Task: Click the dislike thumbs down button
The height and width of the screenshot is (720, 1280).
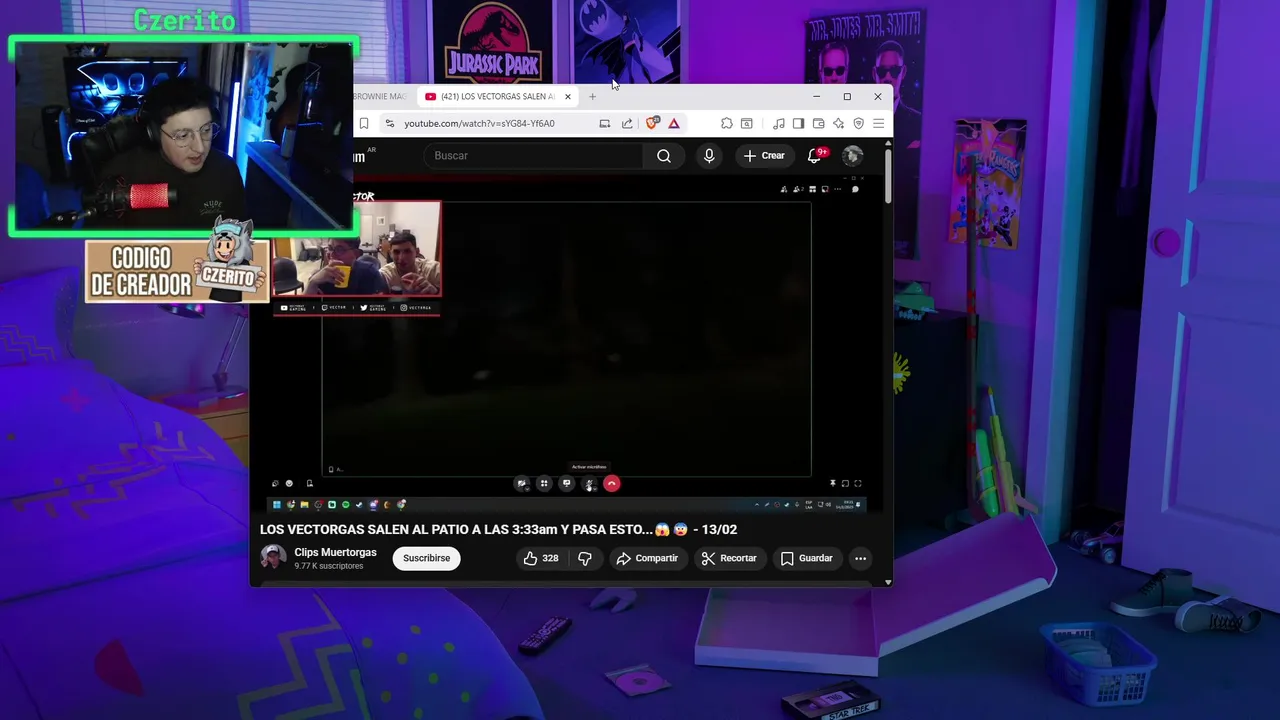Action: coord(585,558)
